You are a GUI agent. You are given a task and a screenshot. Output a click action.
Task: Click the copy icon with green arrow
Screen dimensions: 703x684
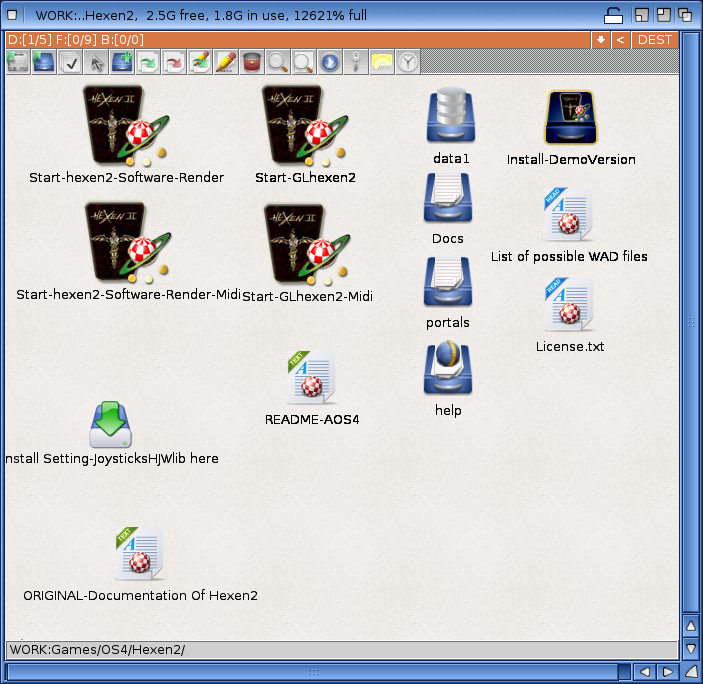(x=148, y=62)
